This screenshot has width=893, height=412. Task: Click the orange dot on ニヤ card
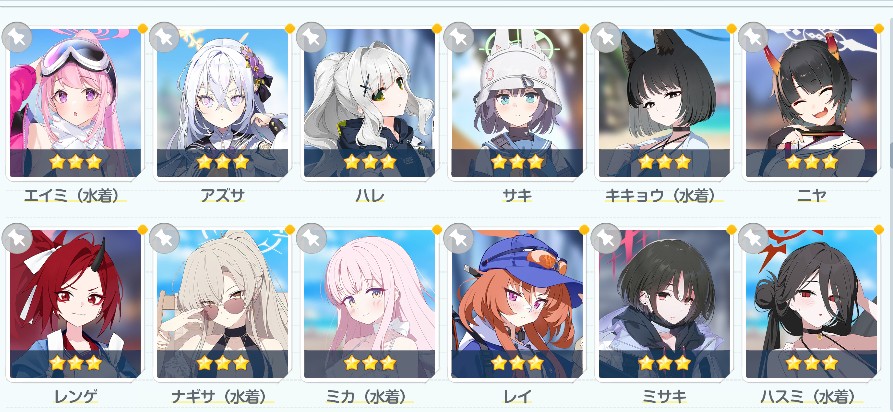pos(879,28)
